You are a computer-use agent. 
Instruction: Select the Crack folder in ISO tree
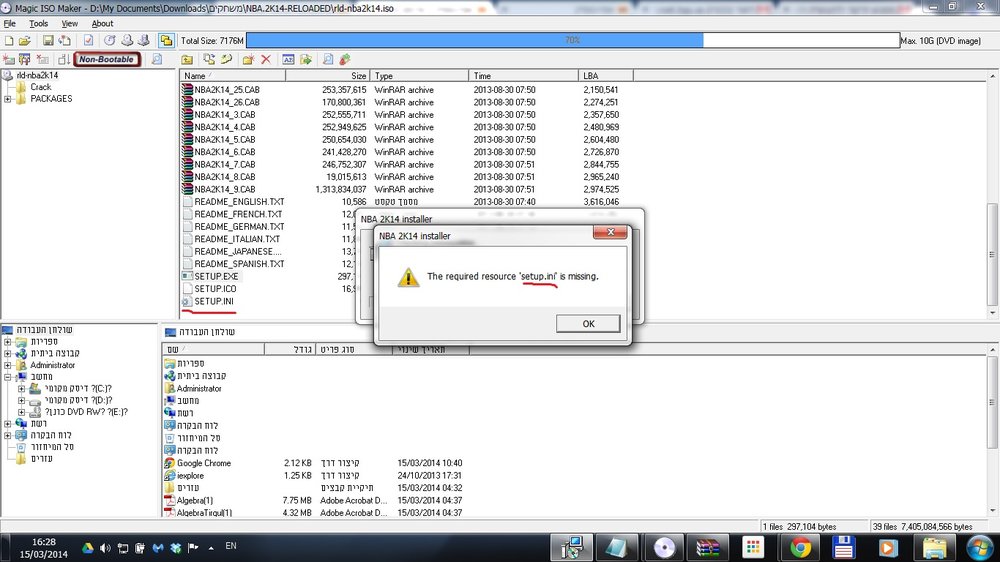pyautogui.click(x=40, y=87)
